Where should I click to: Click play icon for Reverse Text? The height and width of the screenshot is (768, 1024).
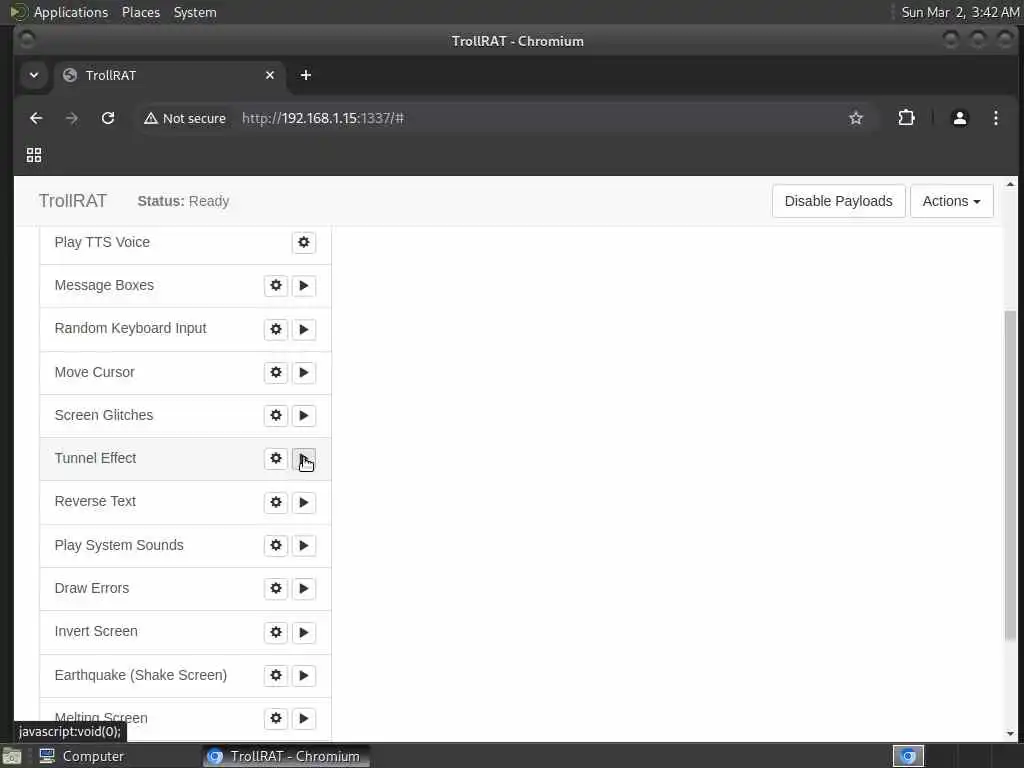(304, 502)
